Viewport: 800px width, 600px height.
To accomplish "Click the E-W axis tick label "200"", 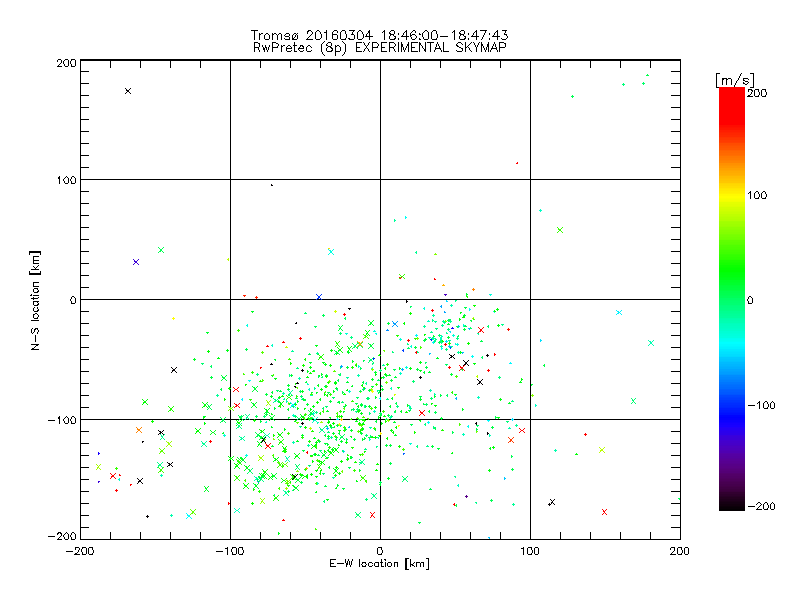I will click(x=680, y=551).
